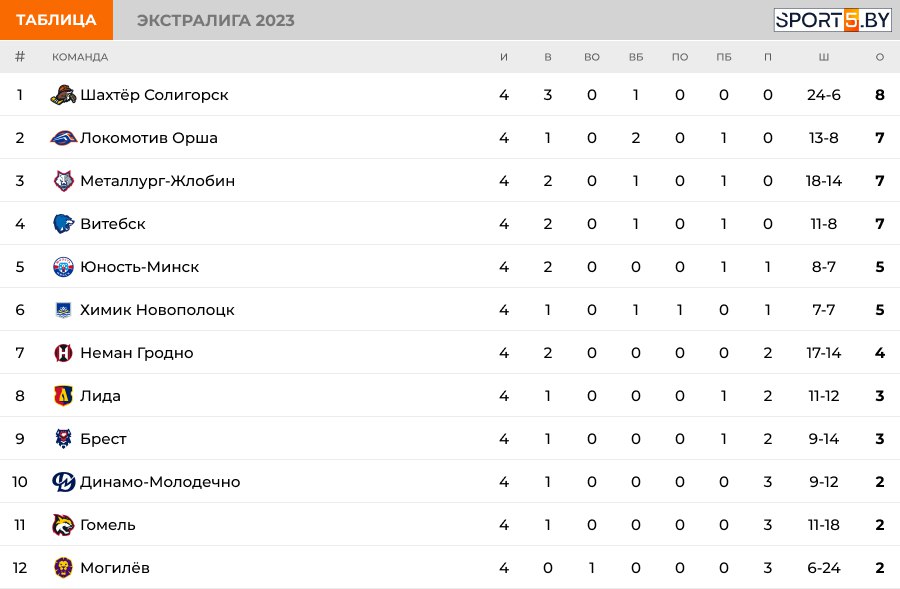Sort table by the Ш goals column

(824, 57)
